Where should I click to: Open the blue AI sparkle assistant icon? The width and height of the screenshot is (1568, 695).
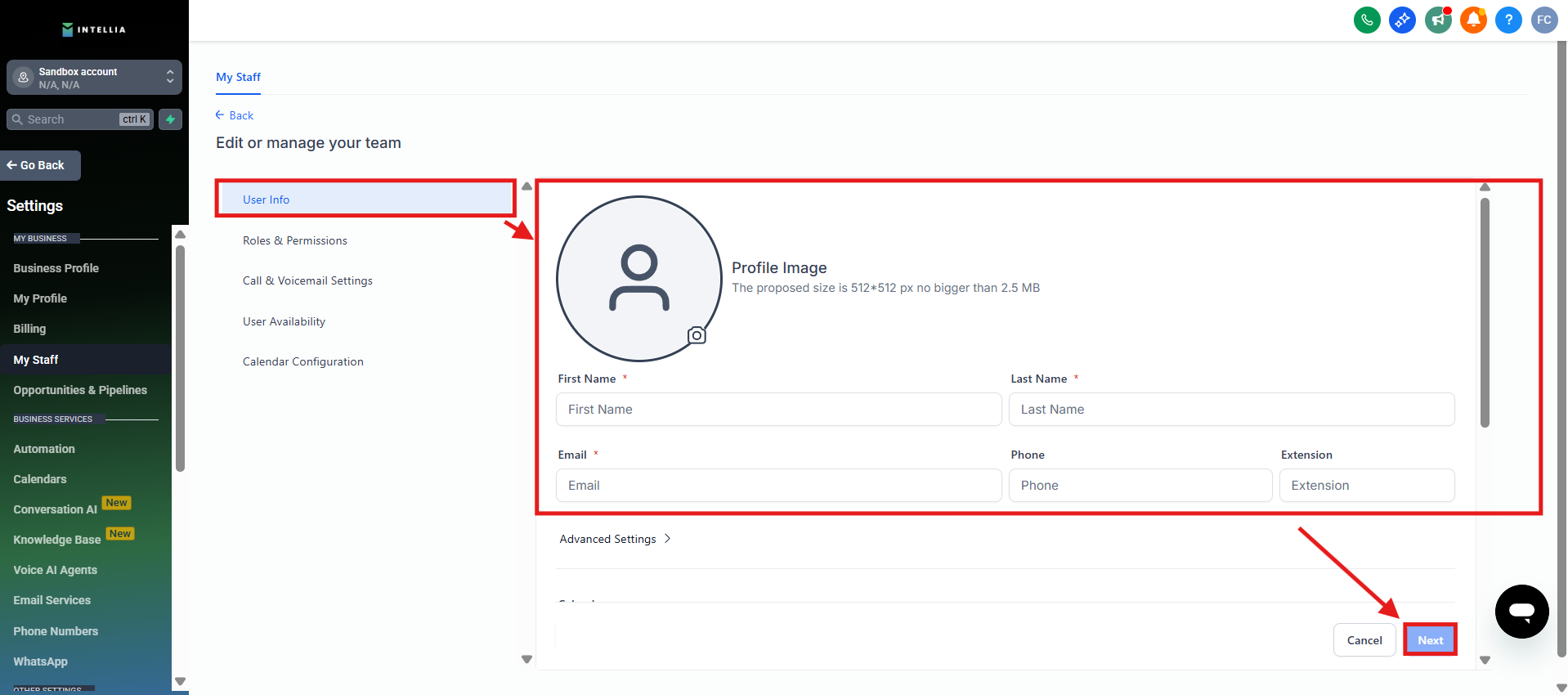pos(1402,20)
